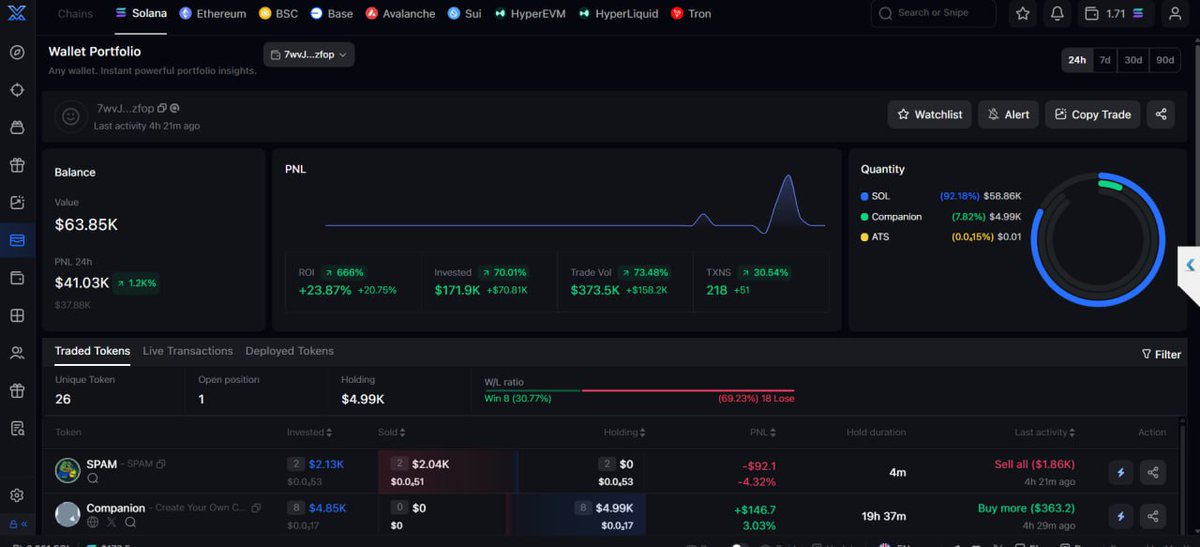
Task: Select the 30d time range
Action: [x=1133, y=60]
